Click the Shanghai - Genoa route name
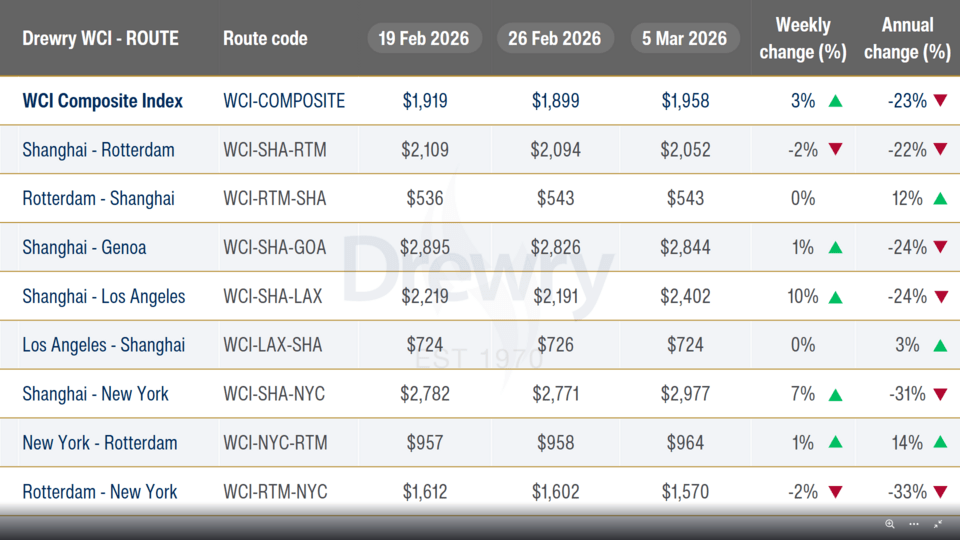960x540 pixels. 84,247
